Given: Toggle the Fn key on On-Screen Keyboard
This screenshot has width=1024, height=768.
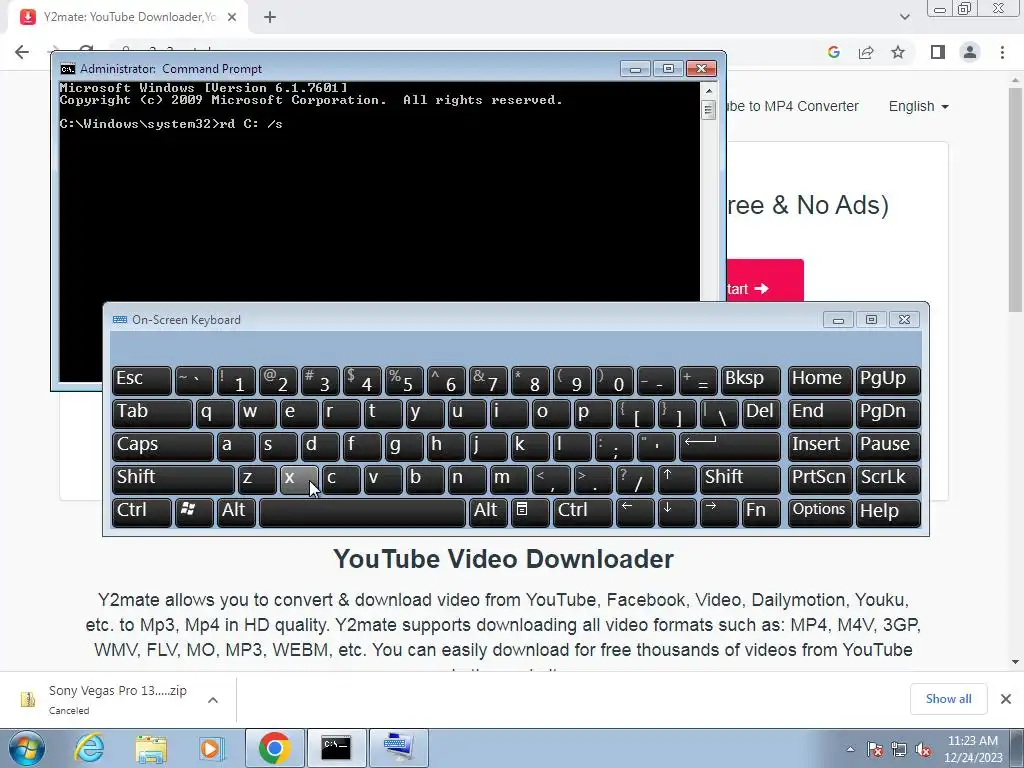Looking at the screenshot, I should click(760, 512).
